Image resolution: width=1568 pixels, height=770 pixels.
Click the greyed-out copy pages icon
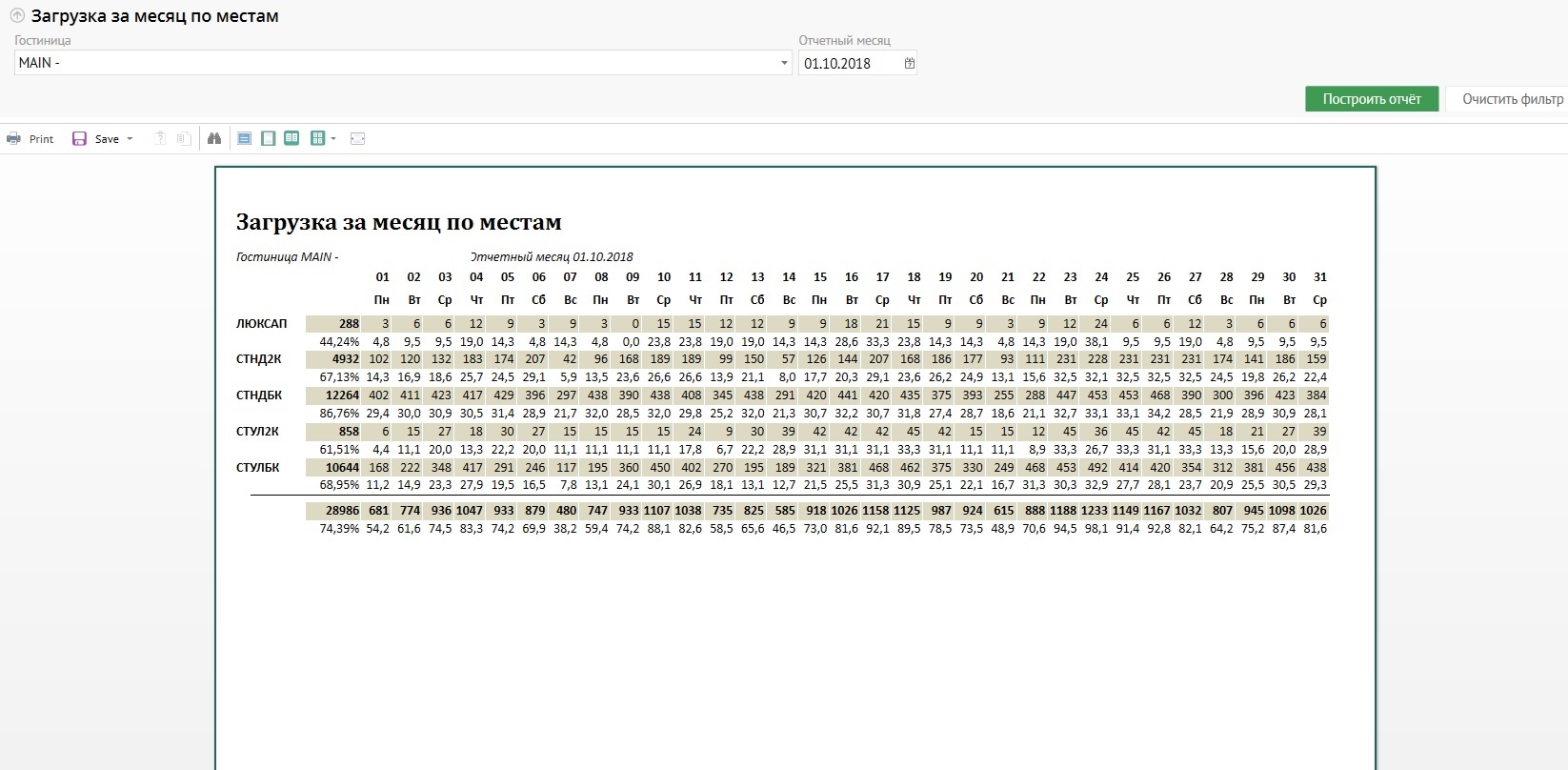pyautogui.click(x=184, y=139)
